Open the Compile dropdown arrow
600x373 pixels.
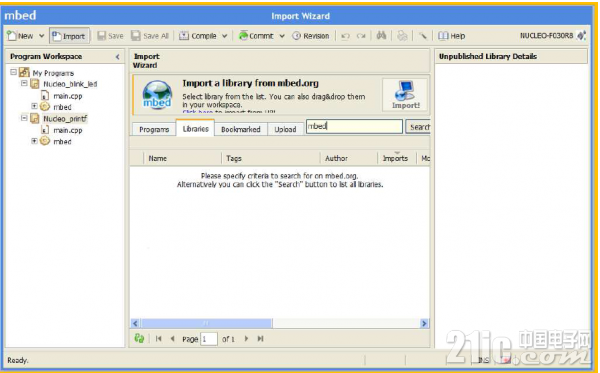tap(225, 36)
